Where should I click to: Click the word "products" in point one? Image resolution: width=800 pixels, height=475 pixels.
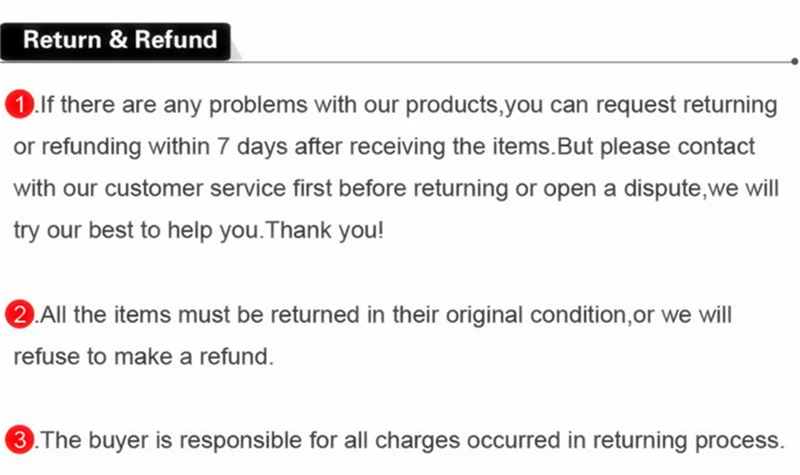451,105
